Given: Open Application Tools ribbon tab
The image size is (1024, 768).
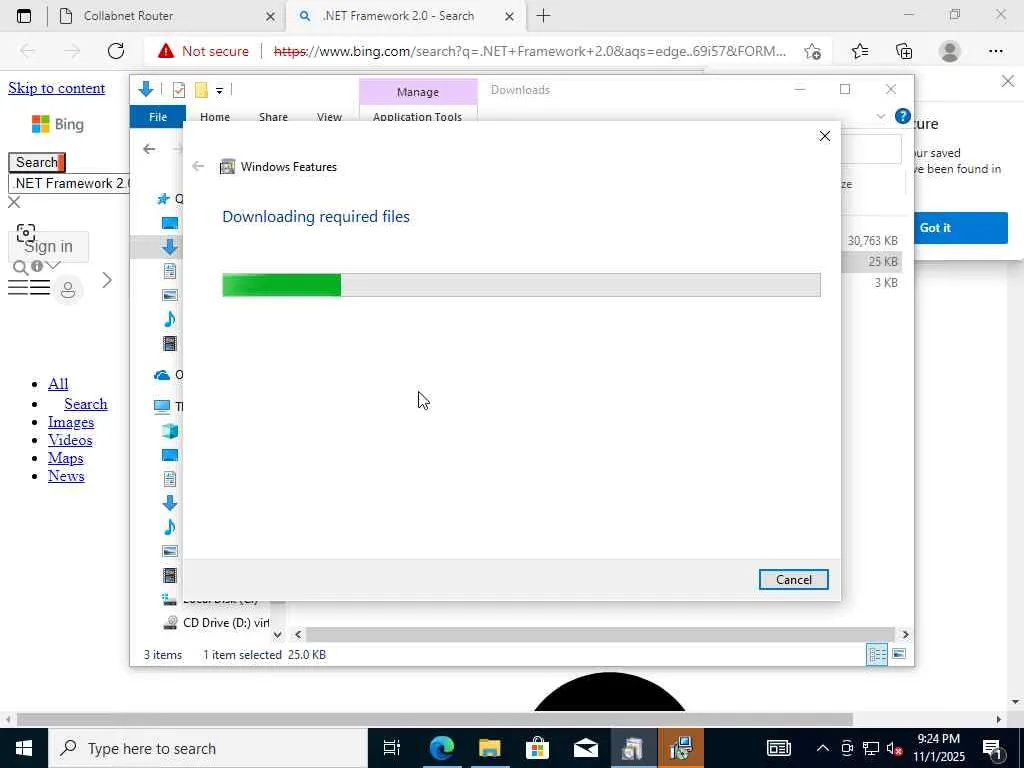Looking at the screenshot, I should click(x=417, y=117).
